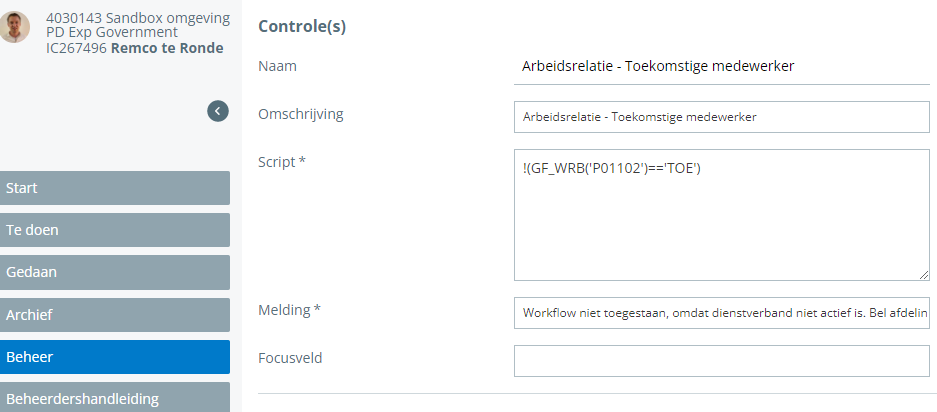The height and width of the screenshot is (412, 937).
Task: Focus the Omschrijving input field
Action: tap(721, 117)
